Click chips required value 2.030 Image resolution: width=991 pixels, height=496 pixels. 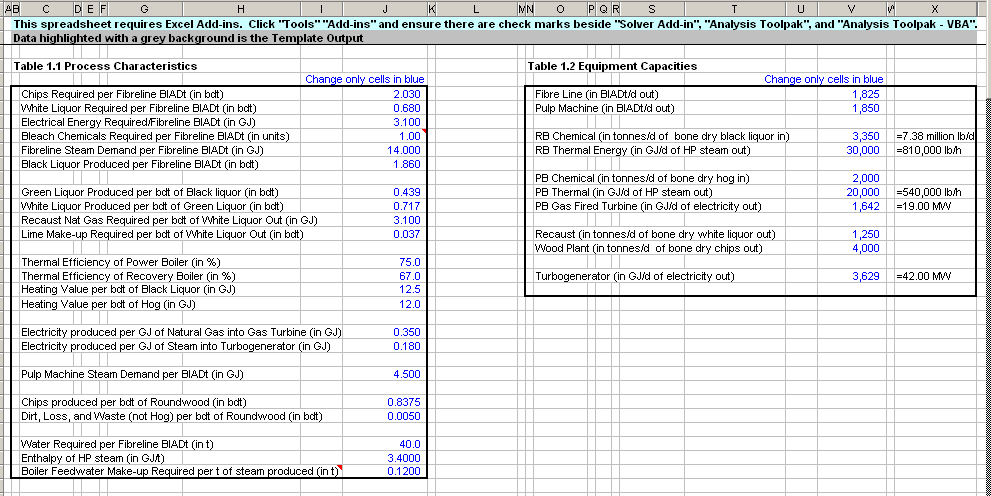click(406, 94)
